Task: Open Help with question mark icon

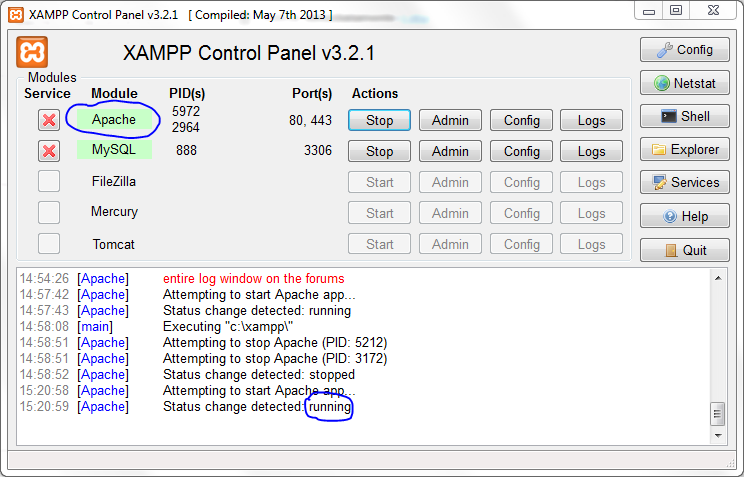Action: (x=684, y=216)
